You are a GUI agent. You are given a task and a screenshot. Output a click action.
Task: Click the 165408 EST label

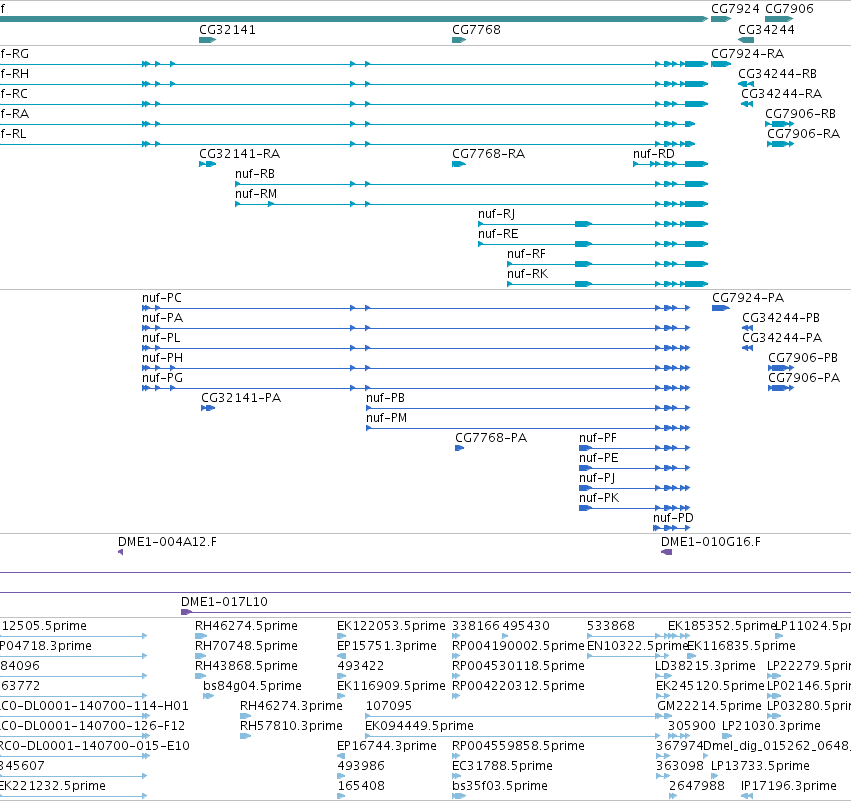(361, 786)
